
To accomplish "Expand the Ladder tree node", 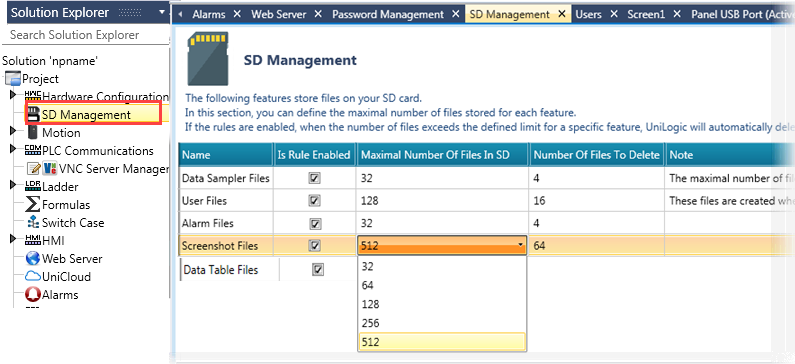I will pos(13,186).
